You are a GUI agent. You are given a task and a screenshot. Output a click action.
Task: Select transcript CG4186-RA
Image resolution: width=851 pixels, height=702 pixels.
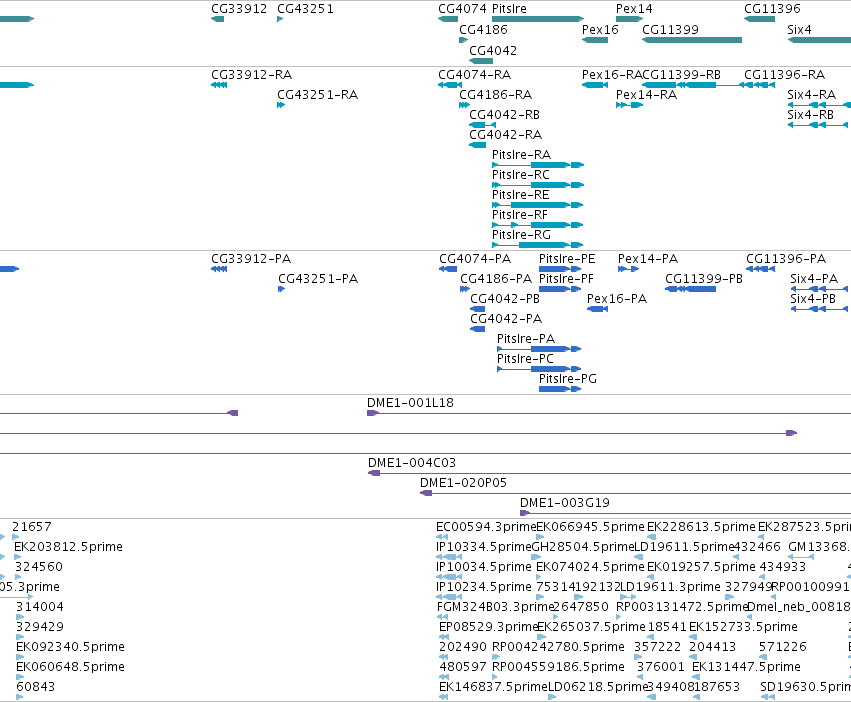pyautogui.click(x=464, y=105)
